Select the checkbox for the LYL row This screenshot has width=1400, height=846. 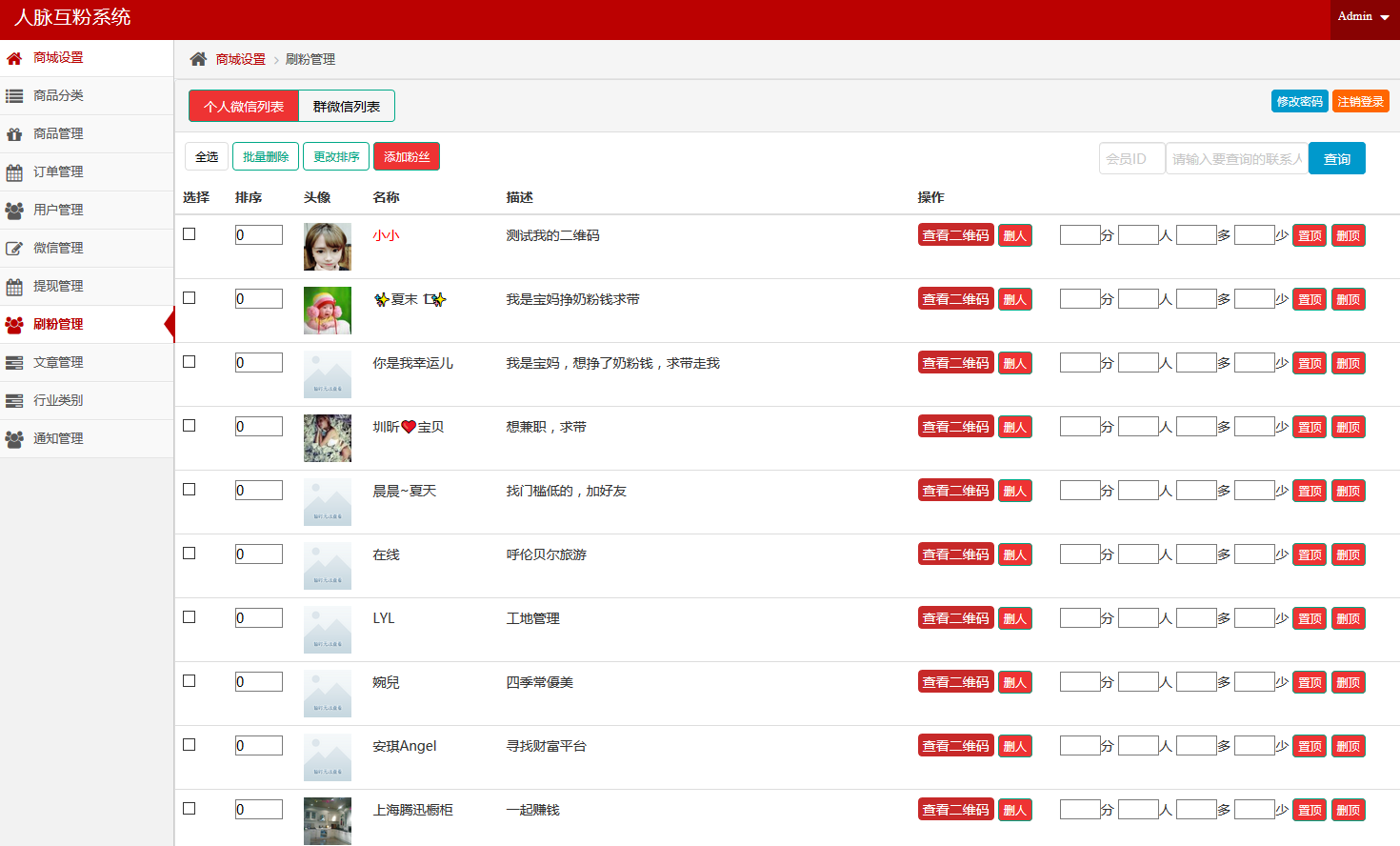(190, 617)
